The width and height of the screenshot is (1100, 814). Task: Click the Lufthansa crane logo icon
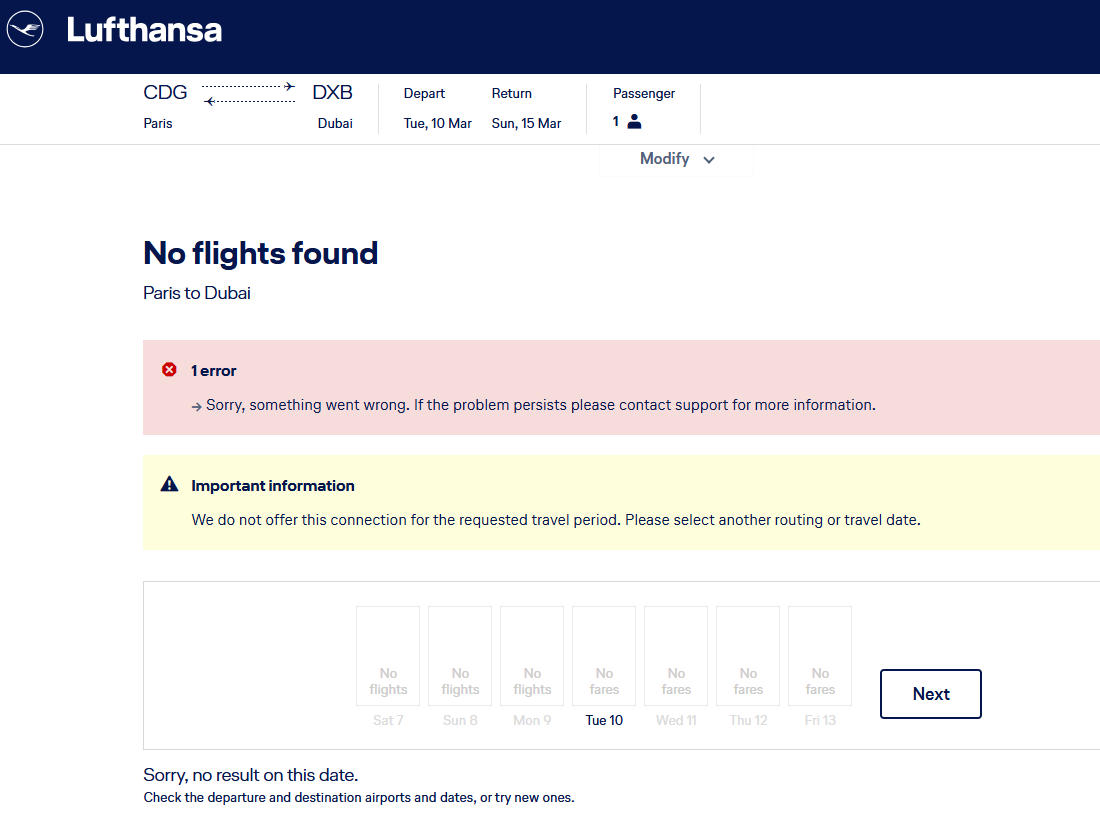(25, 29)
